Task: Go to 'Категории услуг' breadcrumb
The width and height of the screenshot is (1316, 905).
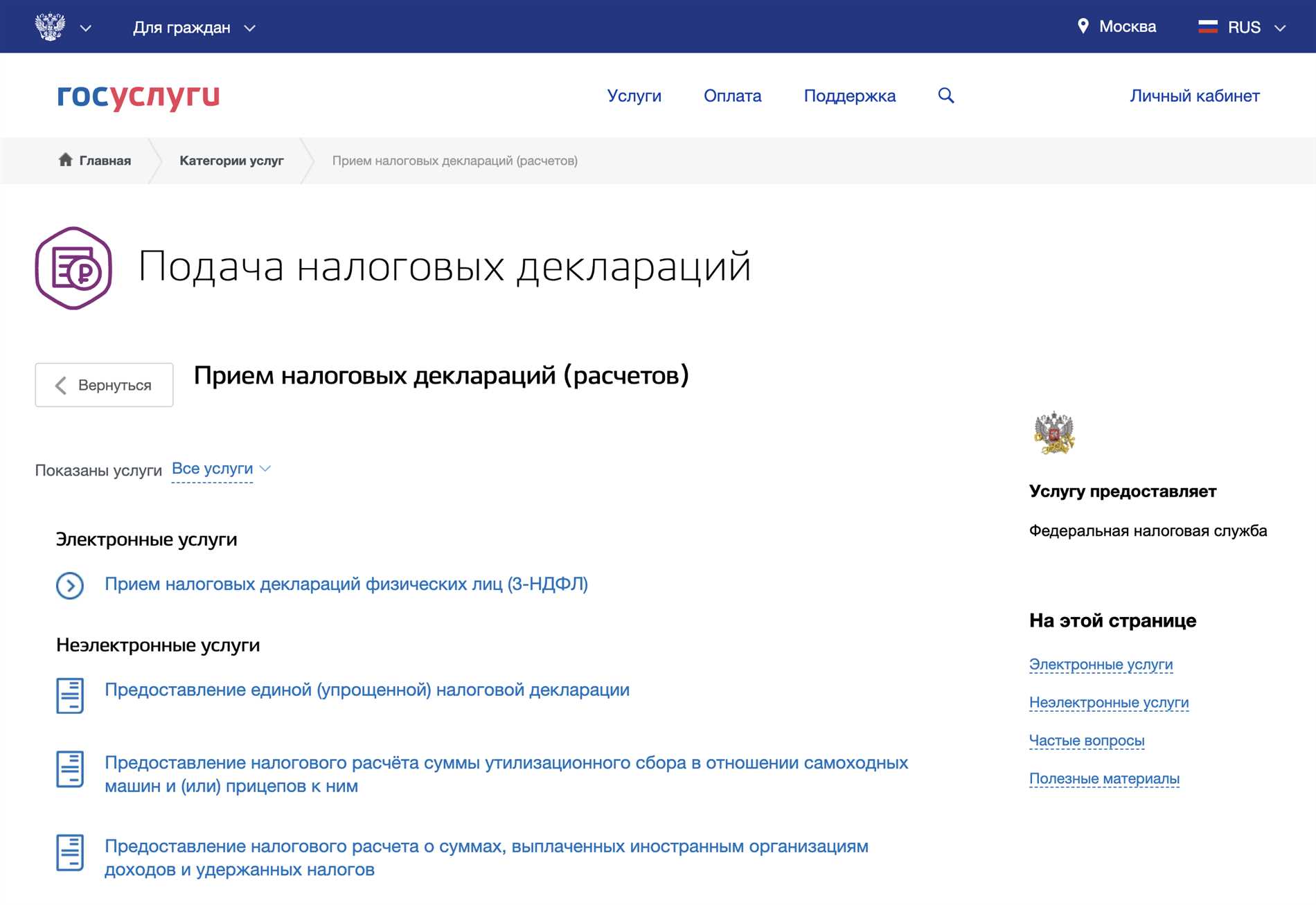Action: (x=231, y=161)
